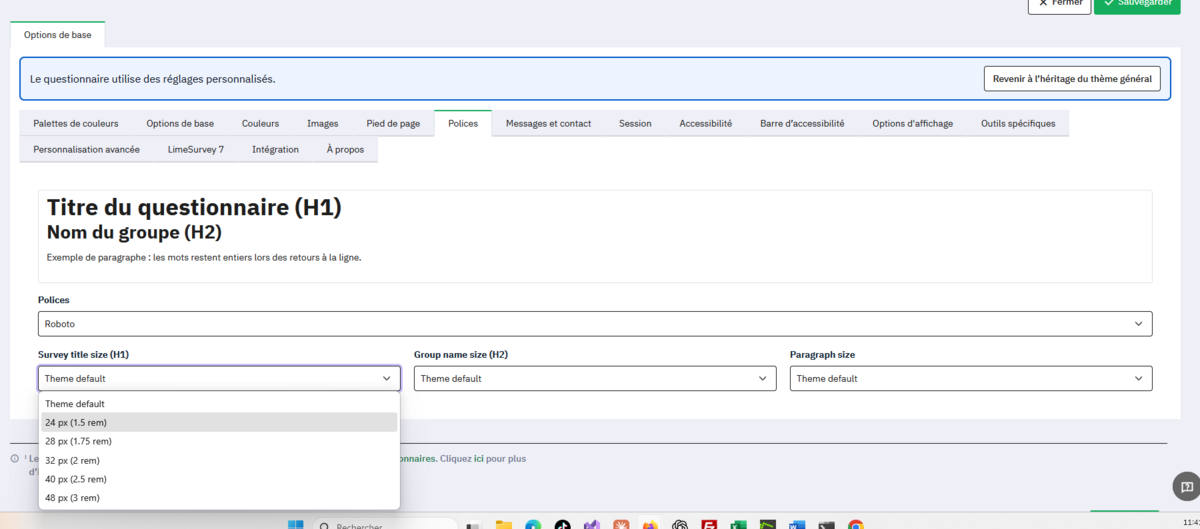
Task: Switch to the Palettes de couleurs tab
Action: coord(76,123)
